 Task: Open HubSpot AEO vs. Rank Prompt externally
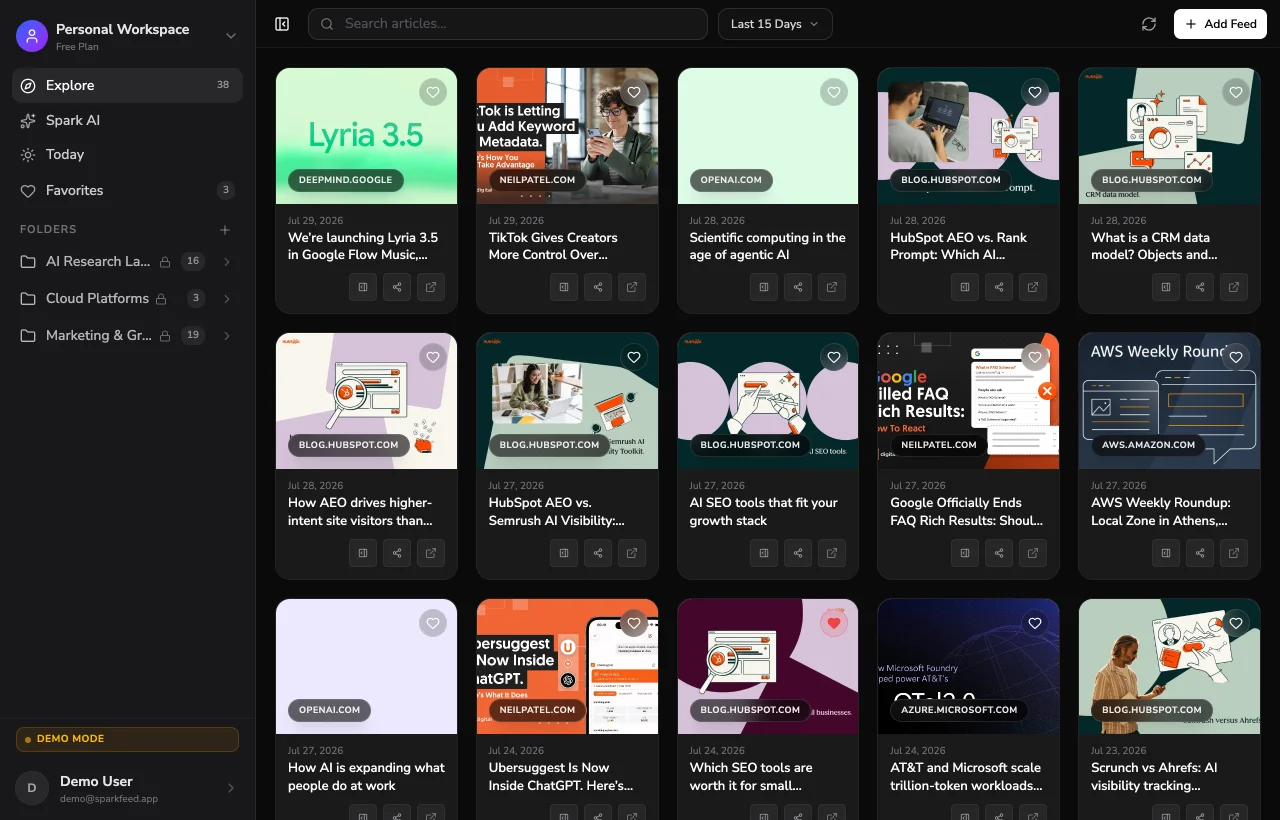coord(1033,287)
